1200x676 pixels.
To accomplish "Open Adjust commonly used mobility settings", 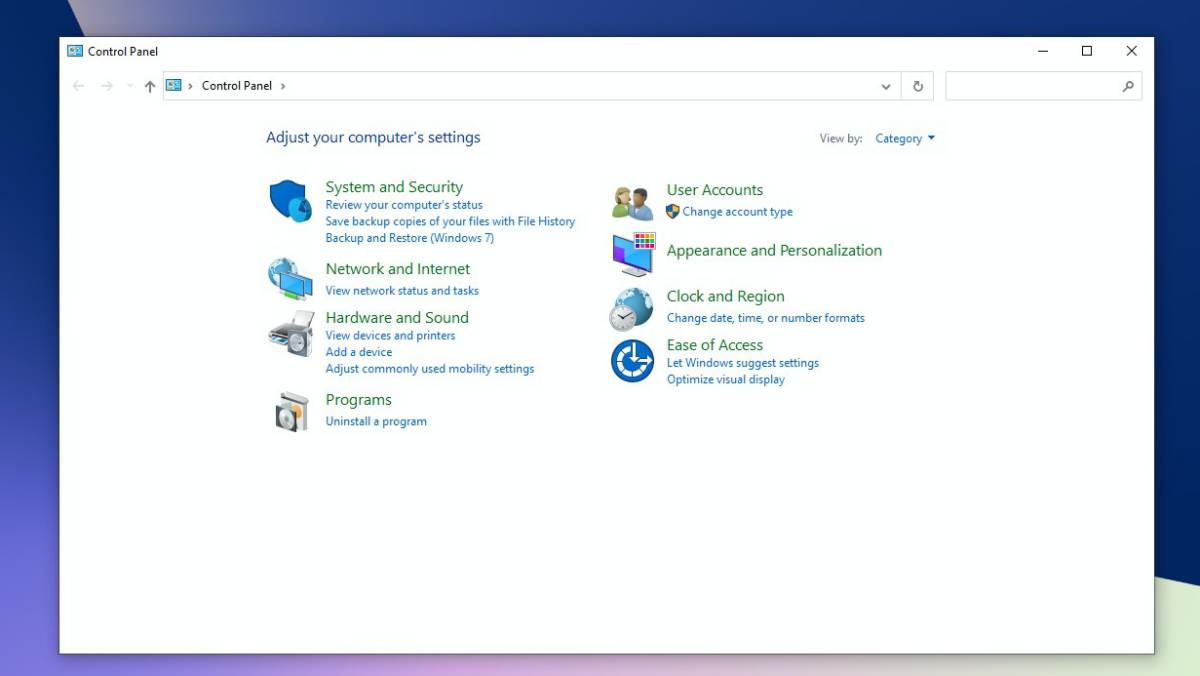I will point(430,369).
